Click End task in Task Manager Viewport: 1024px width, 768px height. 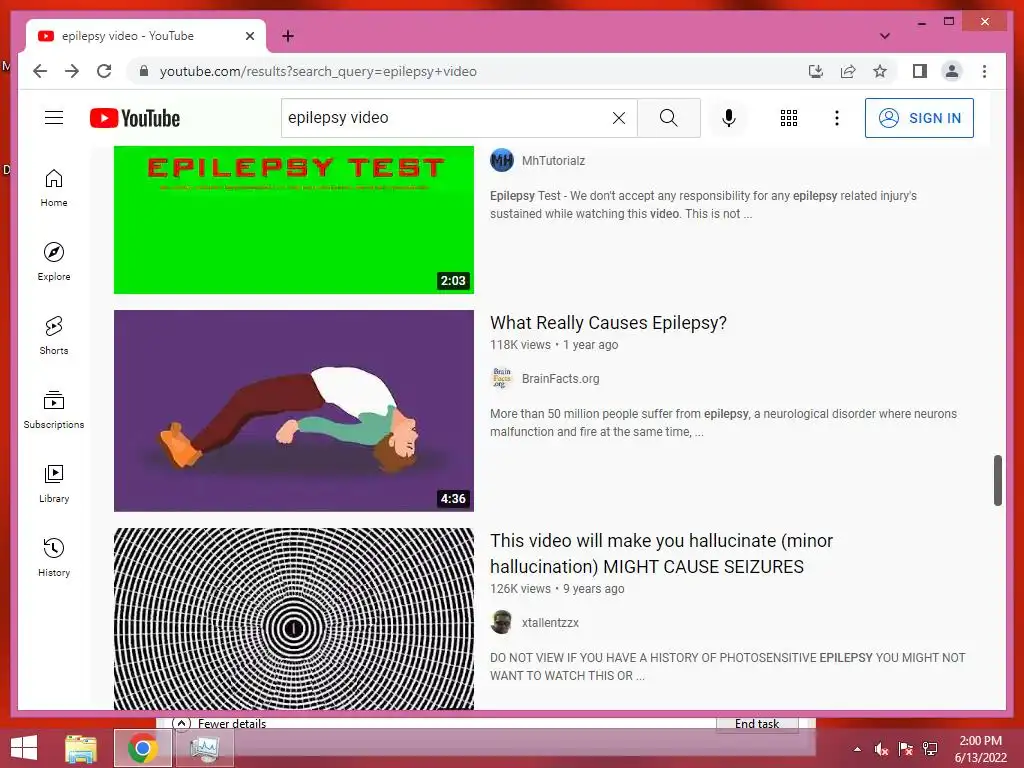coord(757,724)
